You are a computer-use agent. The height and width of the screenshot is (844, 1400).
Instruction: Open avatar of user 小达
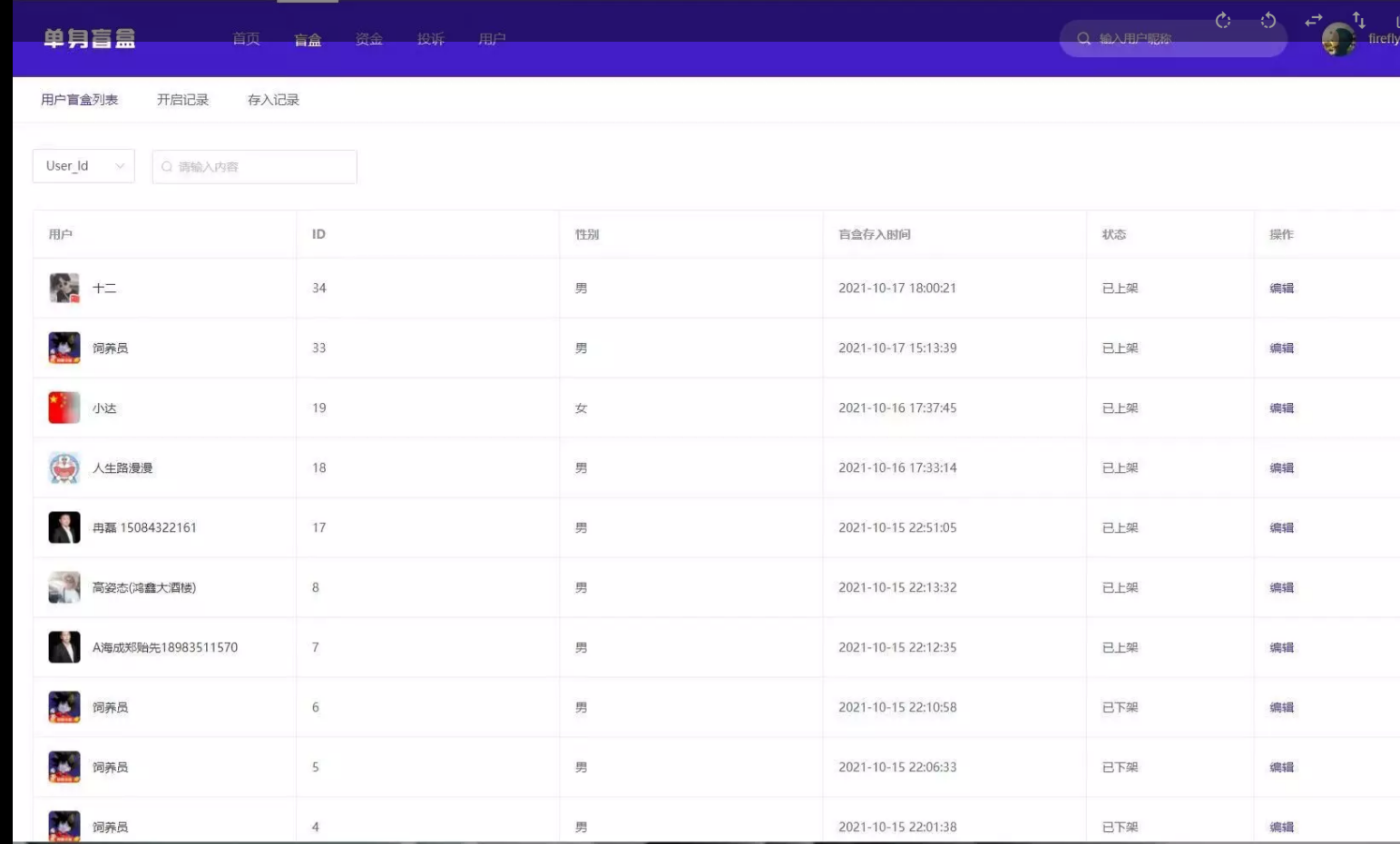tap(64, 408)
